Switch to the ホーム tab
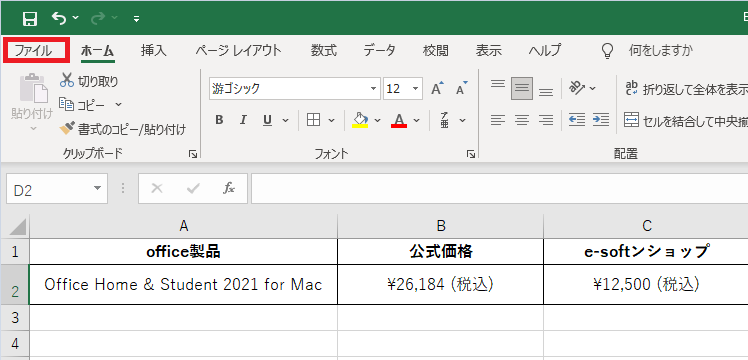The height and width of the screenshot is (360, 748). click(x=97, y=51)
